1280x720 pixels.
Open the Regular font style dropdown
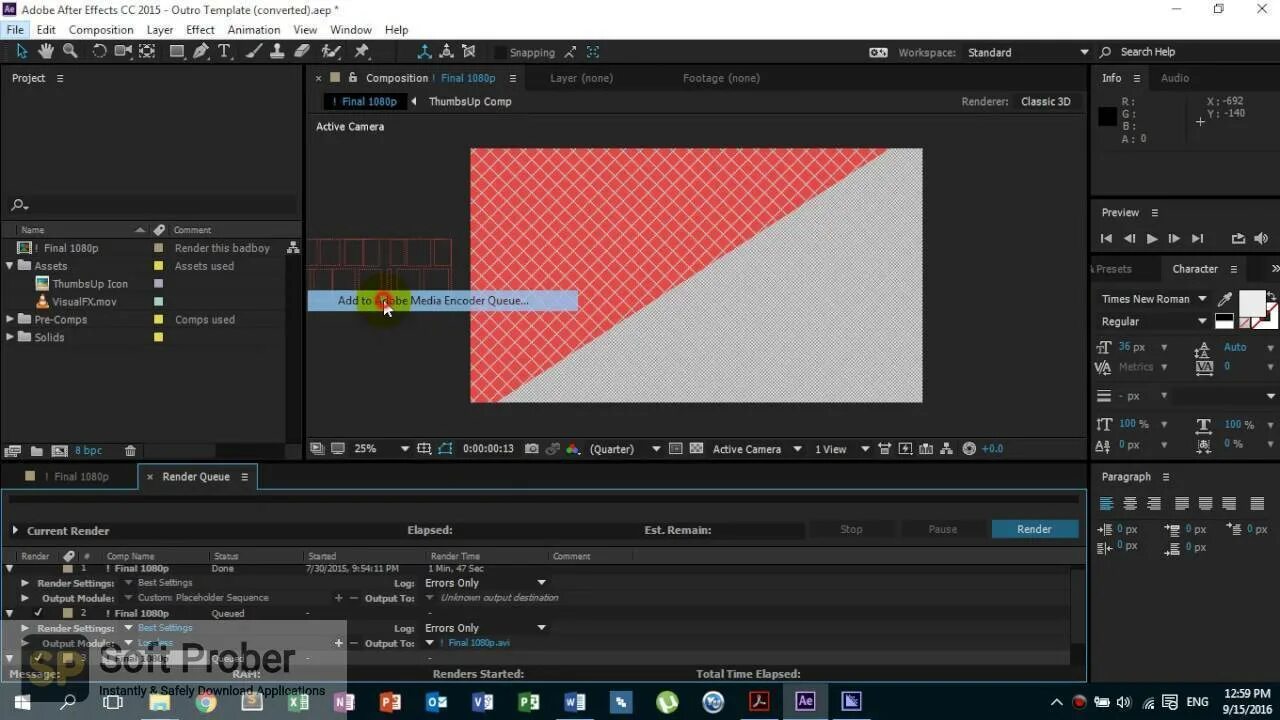point(1153,321)
